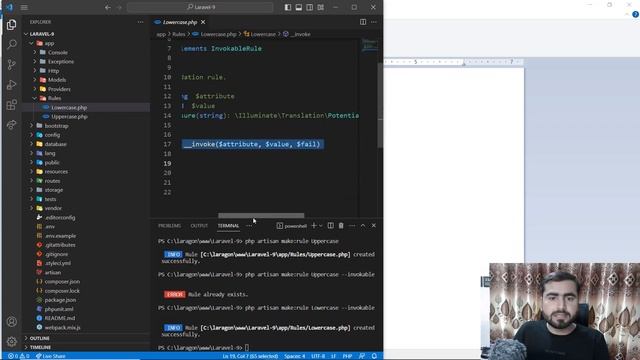
Task: Split the editor to the right
Action: 363,22
